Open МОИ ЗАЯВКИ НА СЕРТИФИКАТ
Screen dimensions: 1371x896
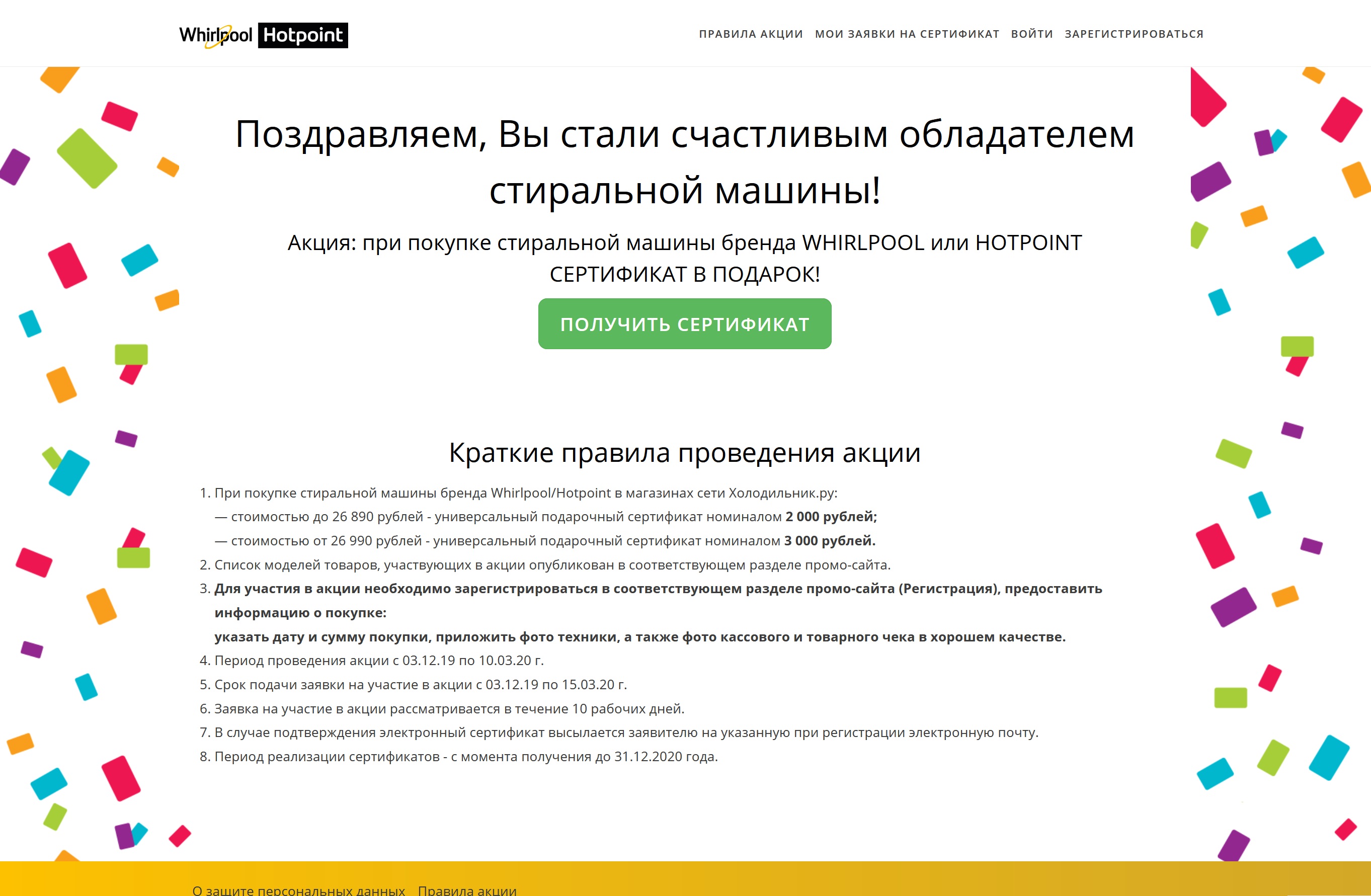(x=907, y=34)
